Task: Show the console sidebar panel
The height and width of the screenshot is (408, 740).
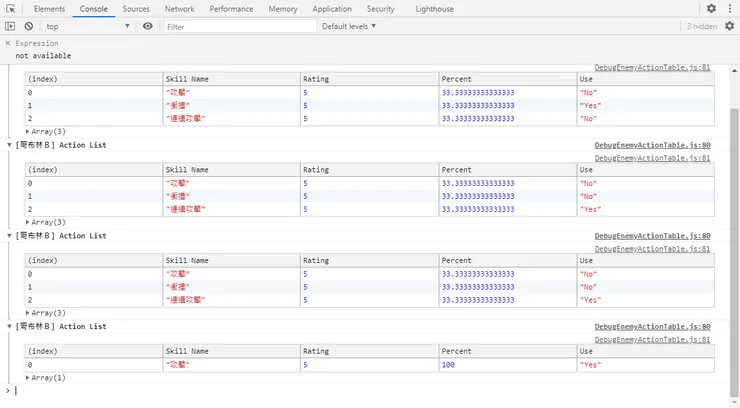Action: pyautogui.click(x=11, y=26)
